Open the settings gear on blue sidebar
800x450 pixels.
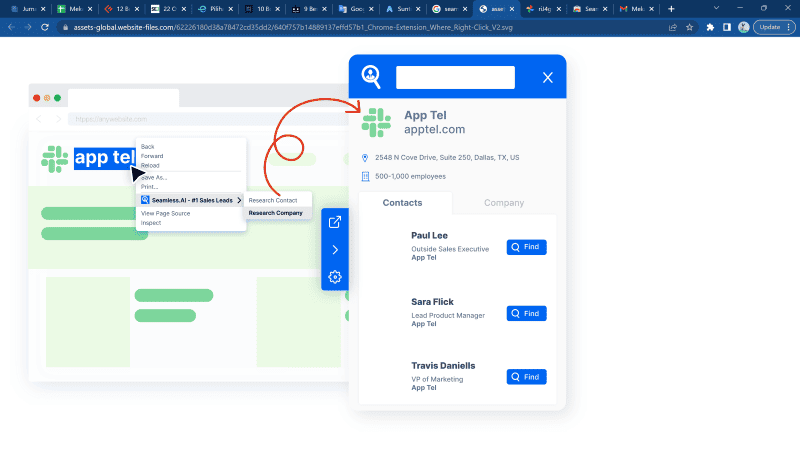335,277
